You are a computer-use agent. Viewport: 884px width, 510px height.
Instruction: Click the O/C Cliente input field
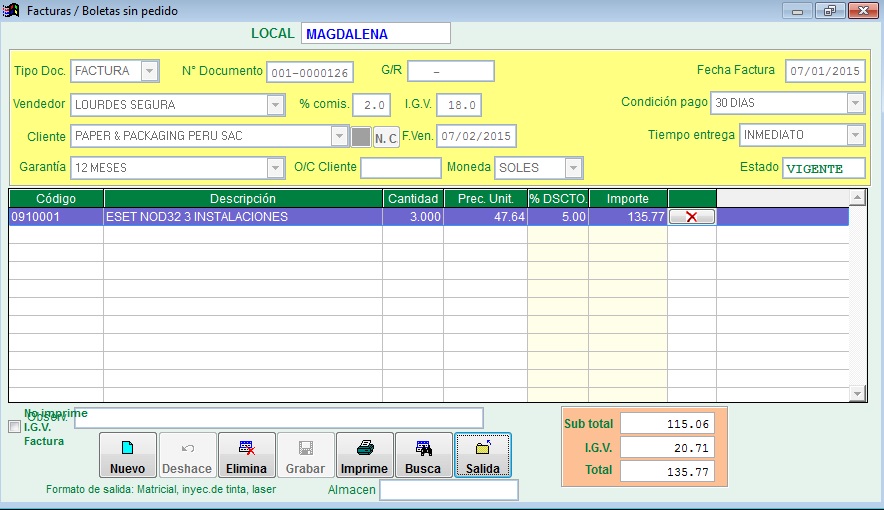coord(400,167)
